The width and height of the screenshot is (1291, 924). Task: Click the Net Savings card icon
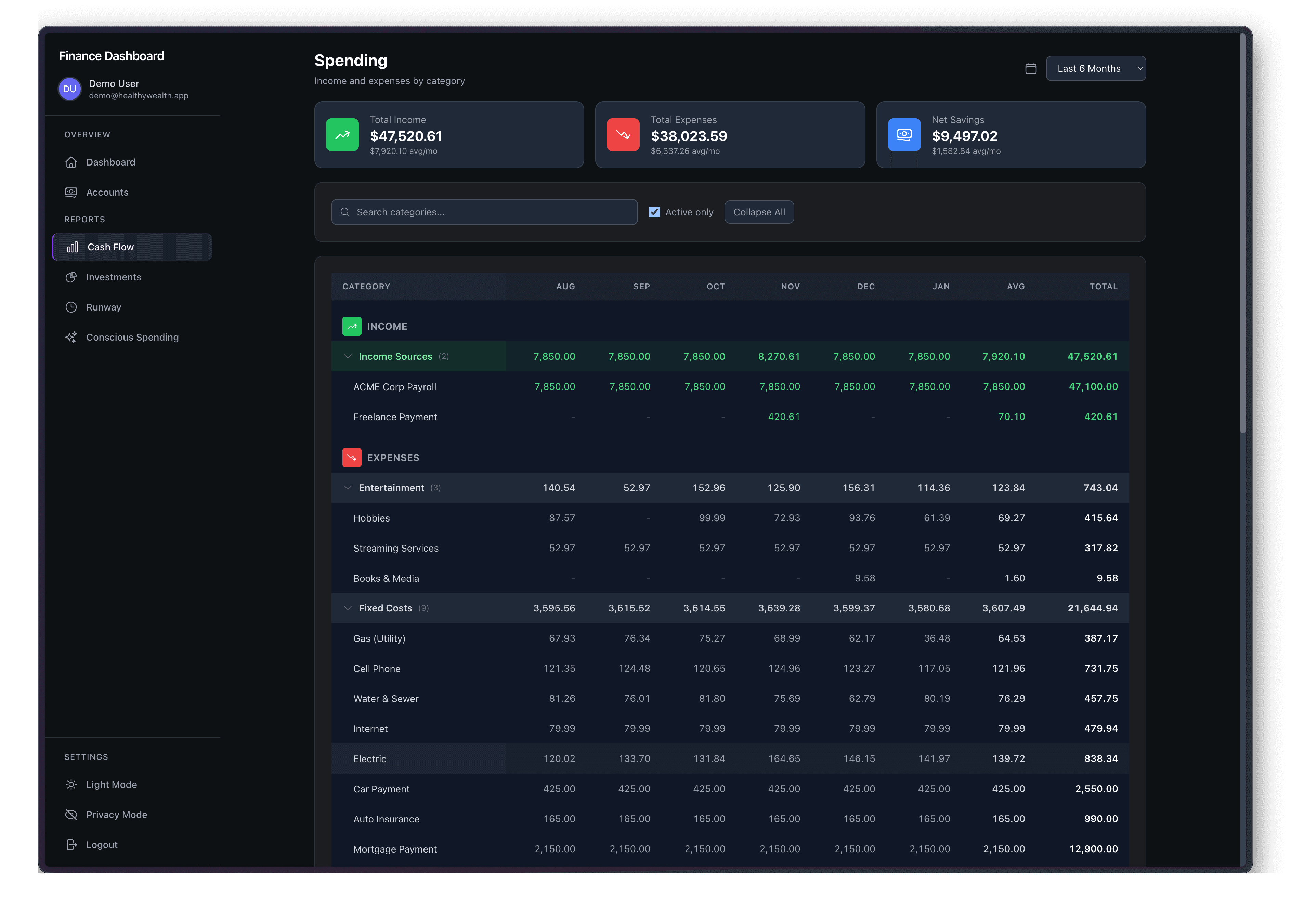[904, 135]
